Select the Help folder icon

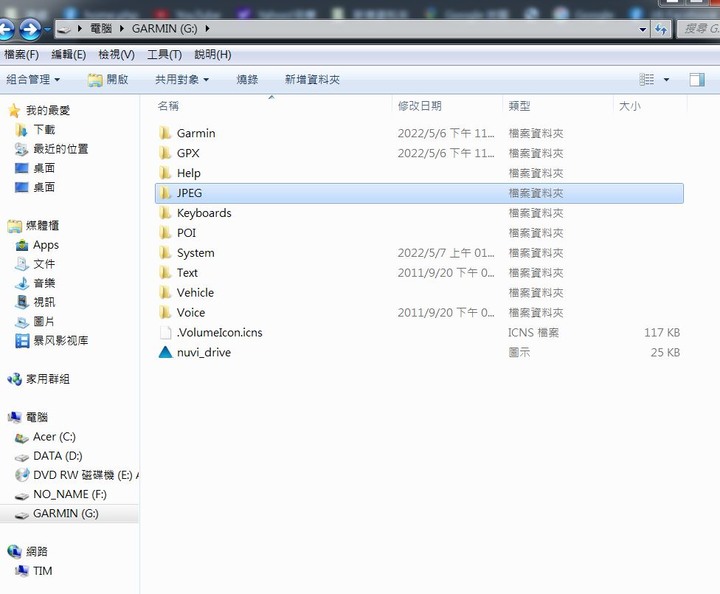click(165, 173)
